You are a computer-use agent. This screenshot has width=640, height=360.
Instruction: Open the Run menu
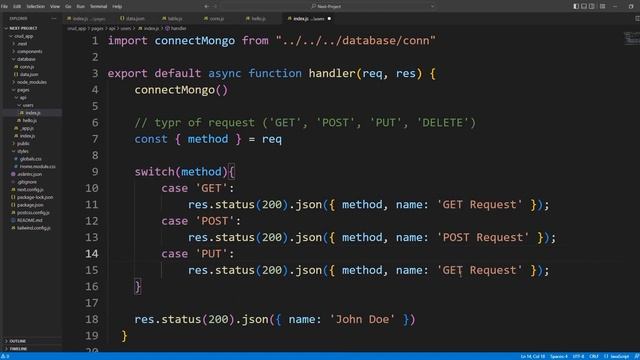[x=80, y=7]
